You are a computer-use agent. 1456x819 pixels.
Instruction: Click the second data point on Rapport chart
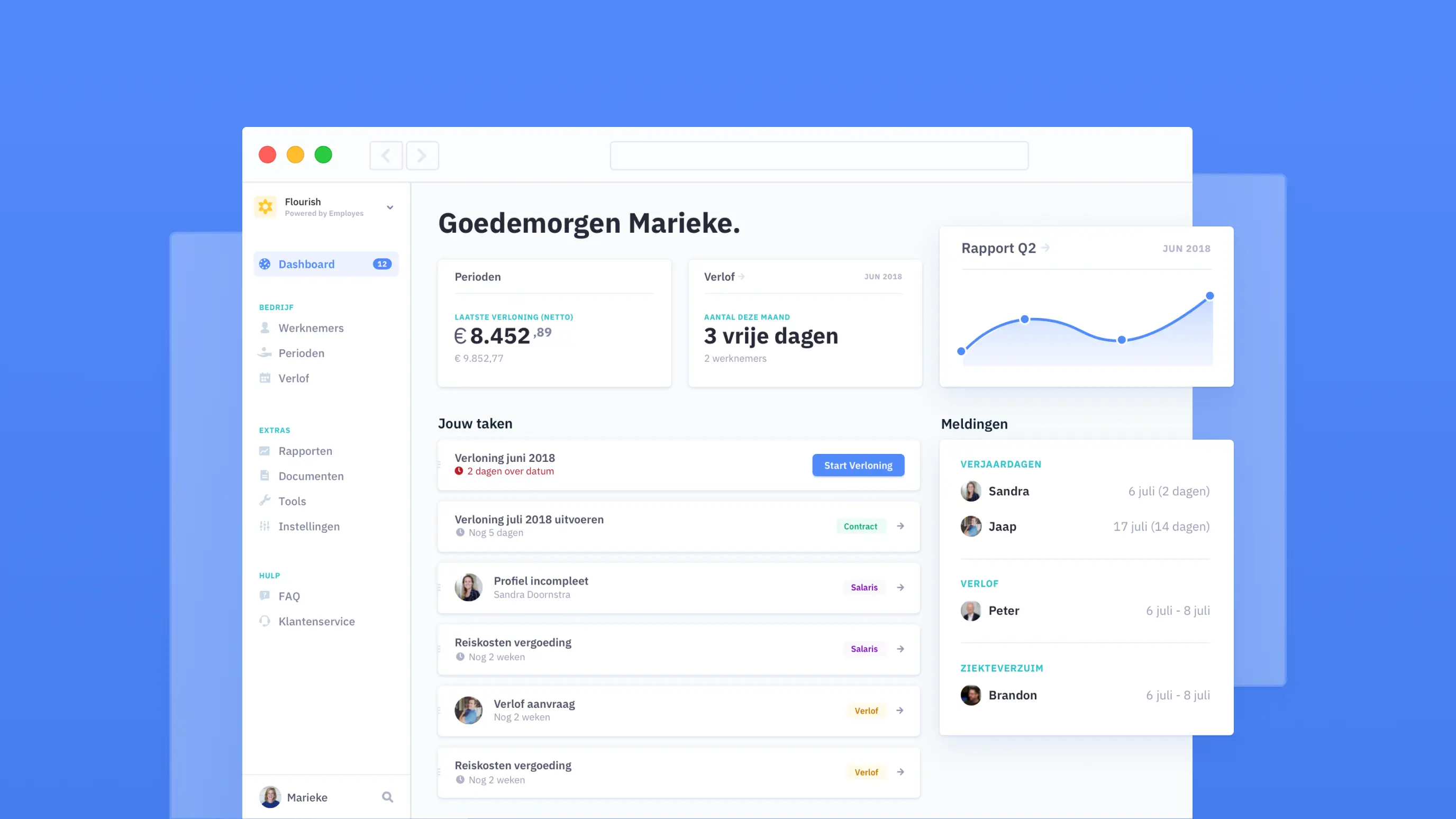1025,320
